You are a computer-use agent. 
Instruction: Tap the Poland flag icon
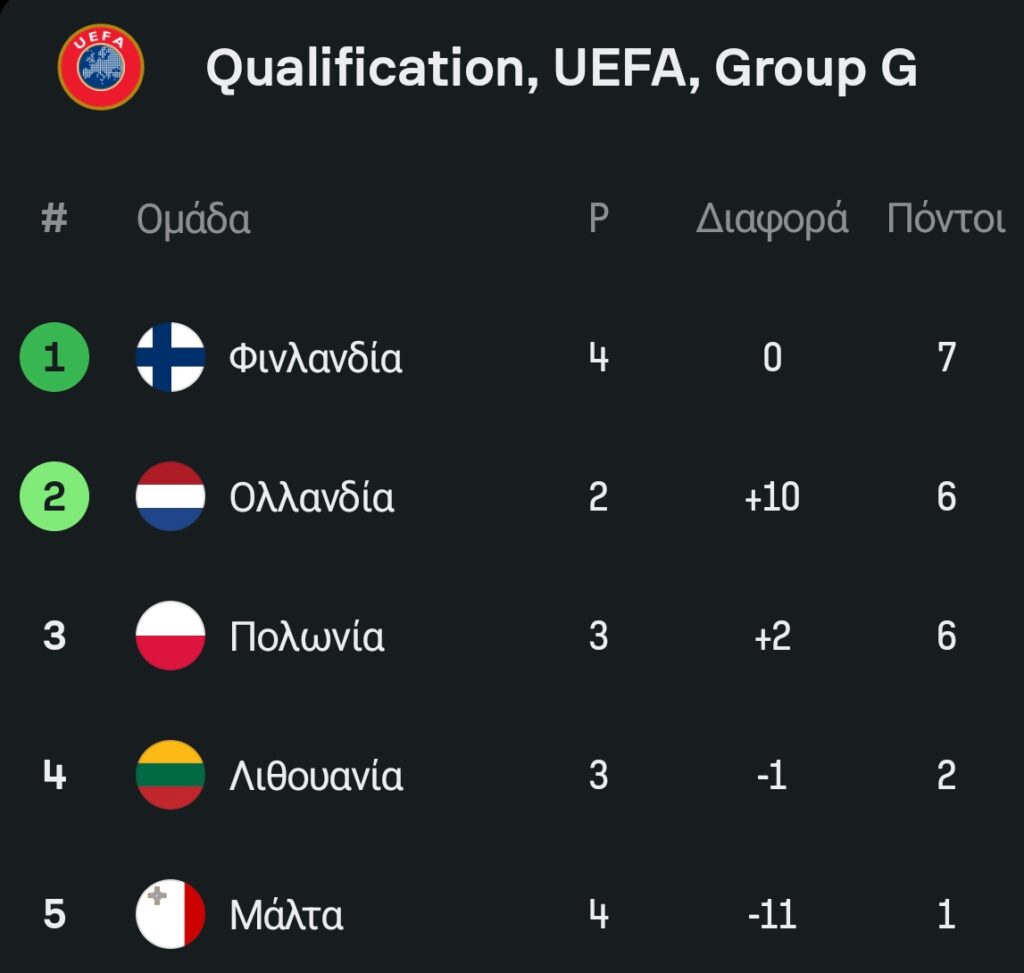170,636
